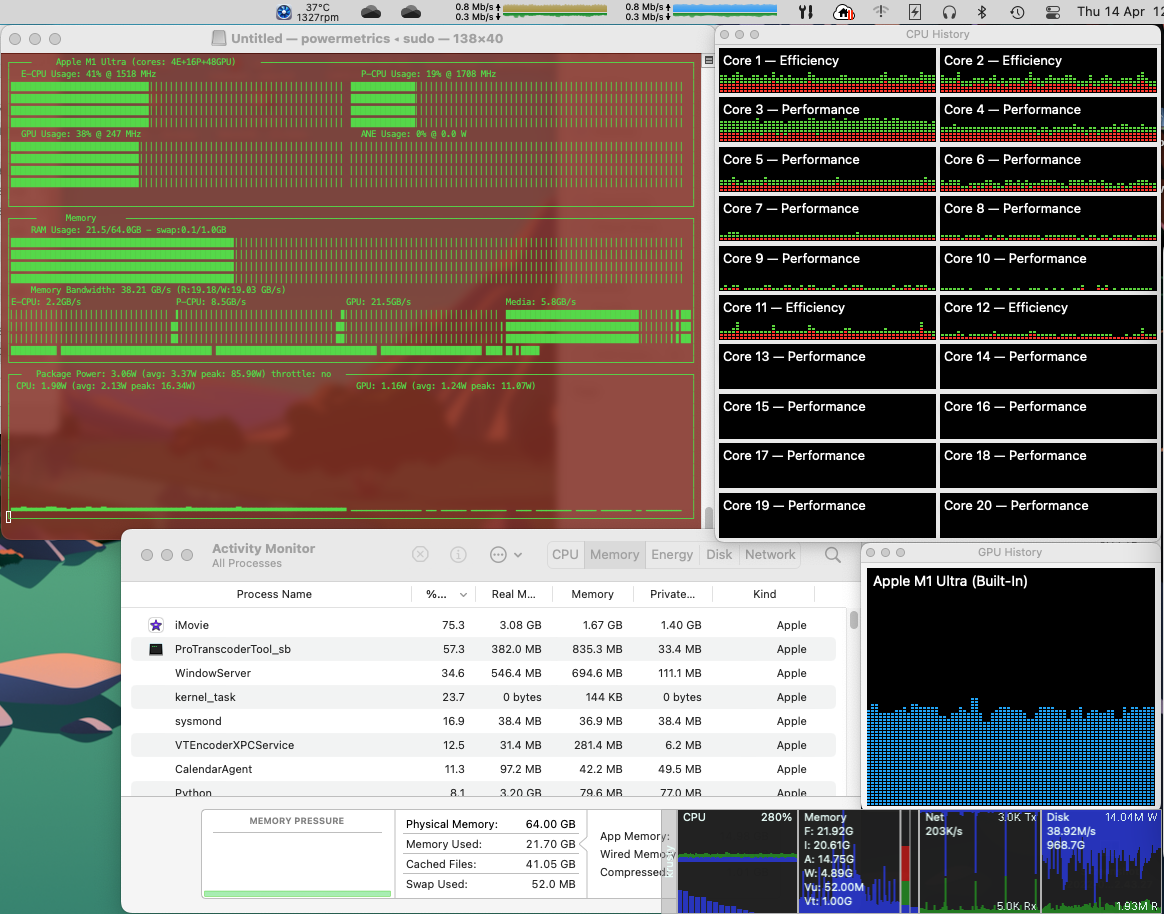Click the headphones icon in menu bar
This screenshot has width=1164, height=914.
(949, 12)
